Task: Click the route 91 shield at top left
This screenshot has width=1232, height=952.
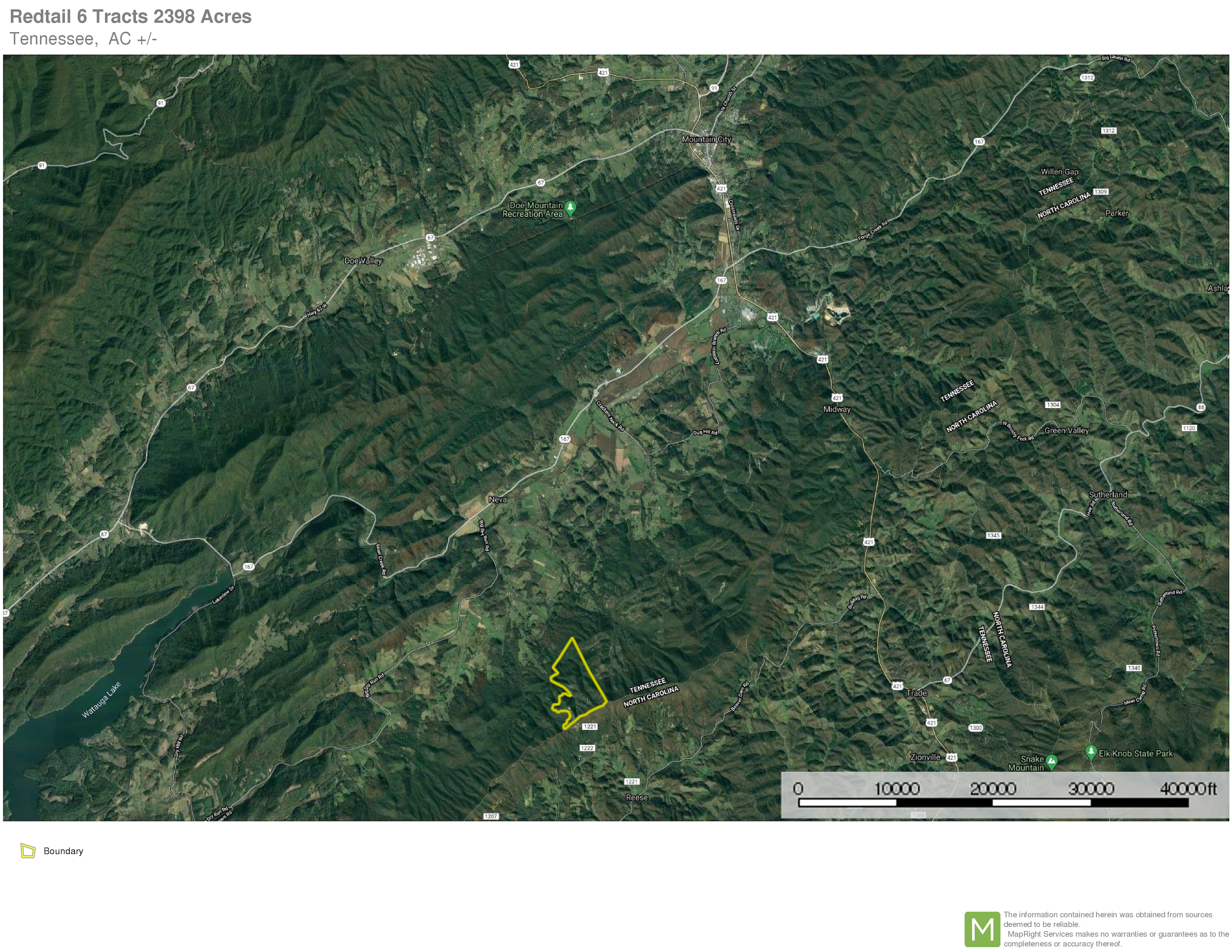Action: (161, 103)
